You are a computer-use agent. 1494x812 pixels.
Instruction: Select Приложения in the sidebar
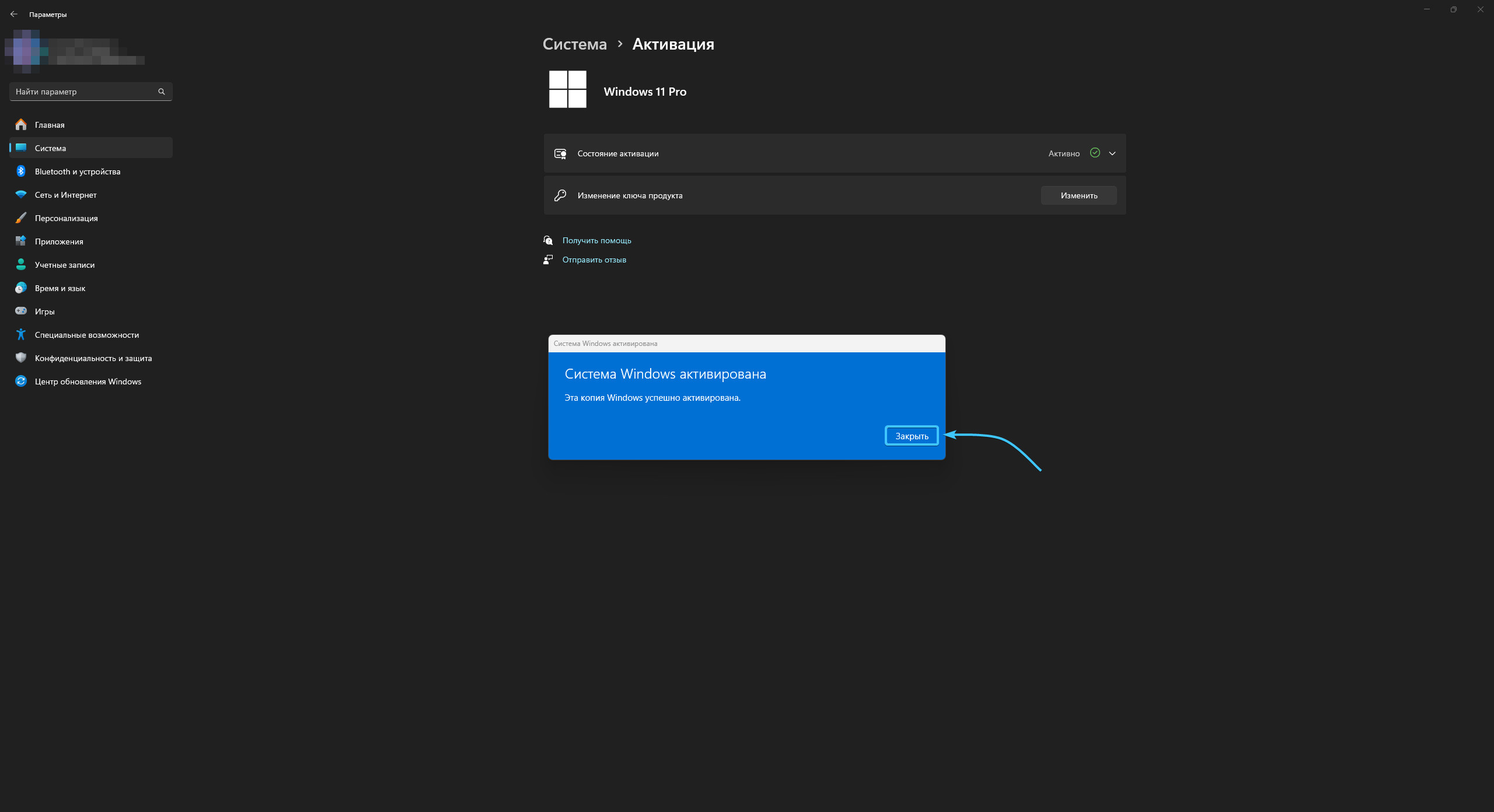[x=59, y=242]
